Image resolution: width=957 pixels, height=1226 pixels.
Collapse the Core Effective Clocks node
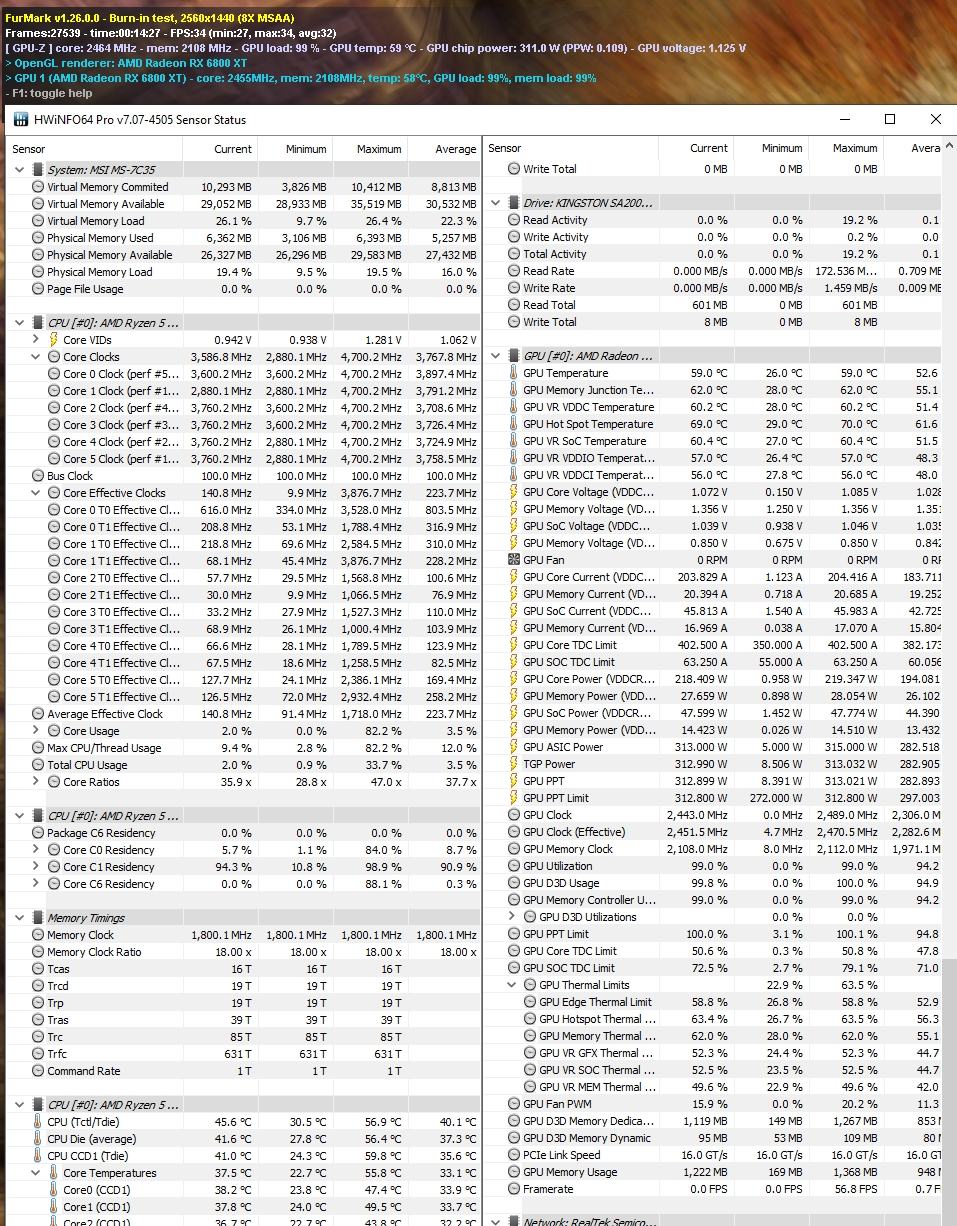pyautogui.click(x=36, y=493)
